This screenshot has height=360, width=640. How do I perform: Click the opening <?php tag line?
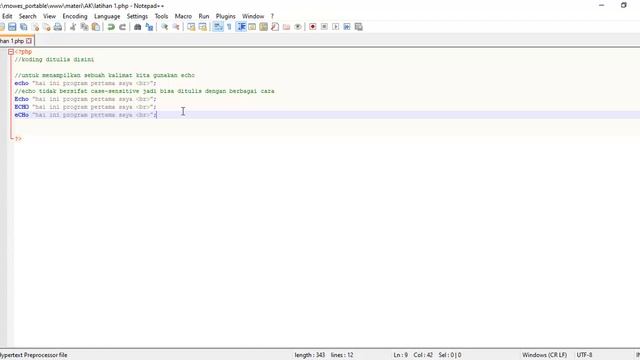[x=23, y=52]
